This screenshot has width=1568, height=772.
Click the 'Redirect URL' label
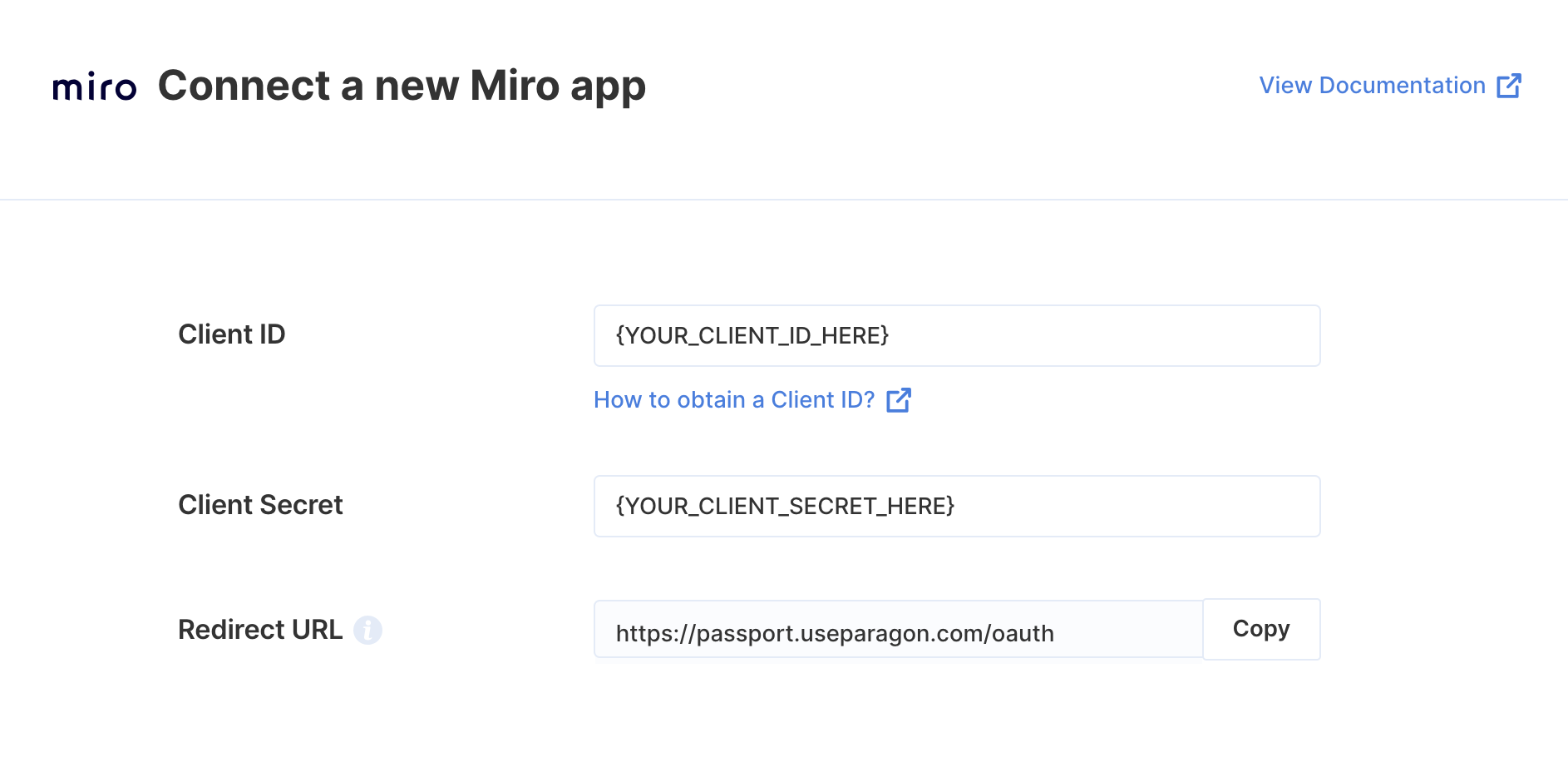(x=260, y=630)
